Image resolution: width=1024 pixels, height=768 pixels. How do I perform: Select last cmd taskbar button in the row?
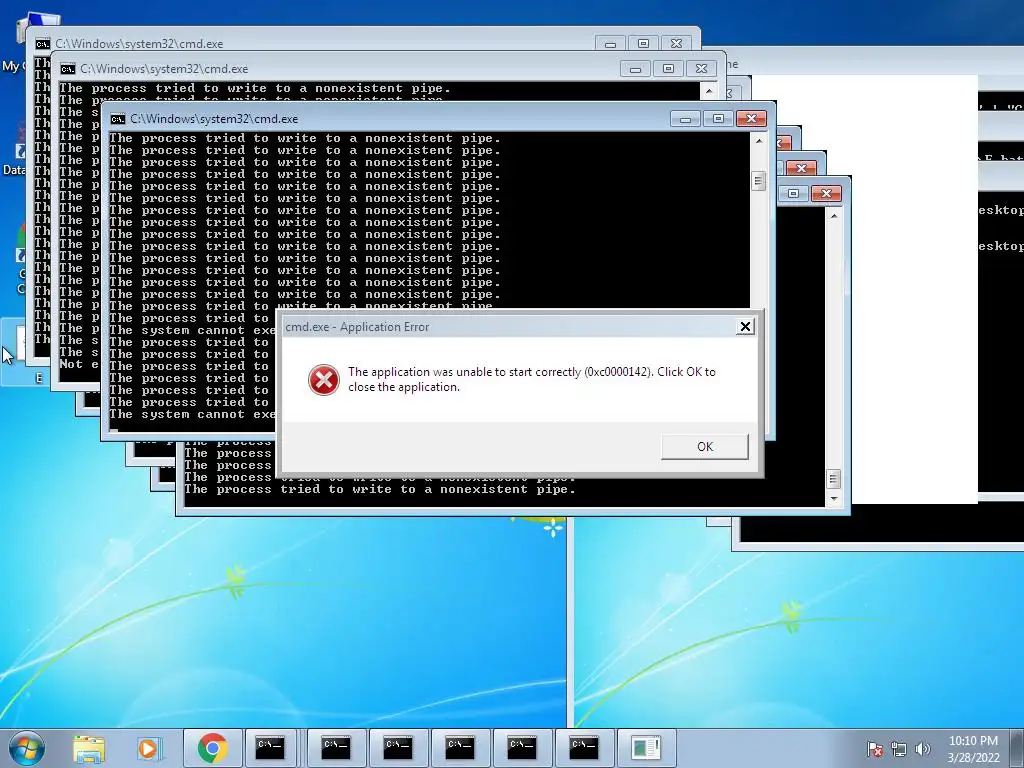pyautogui.click(x=584, y=748)
